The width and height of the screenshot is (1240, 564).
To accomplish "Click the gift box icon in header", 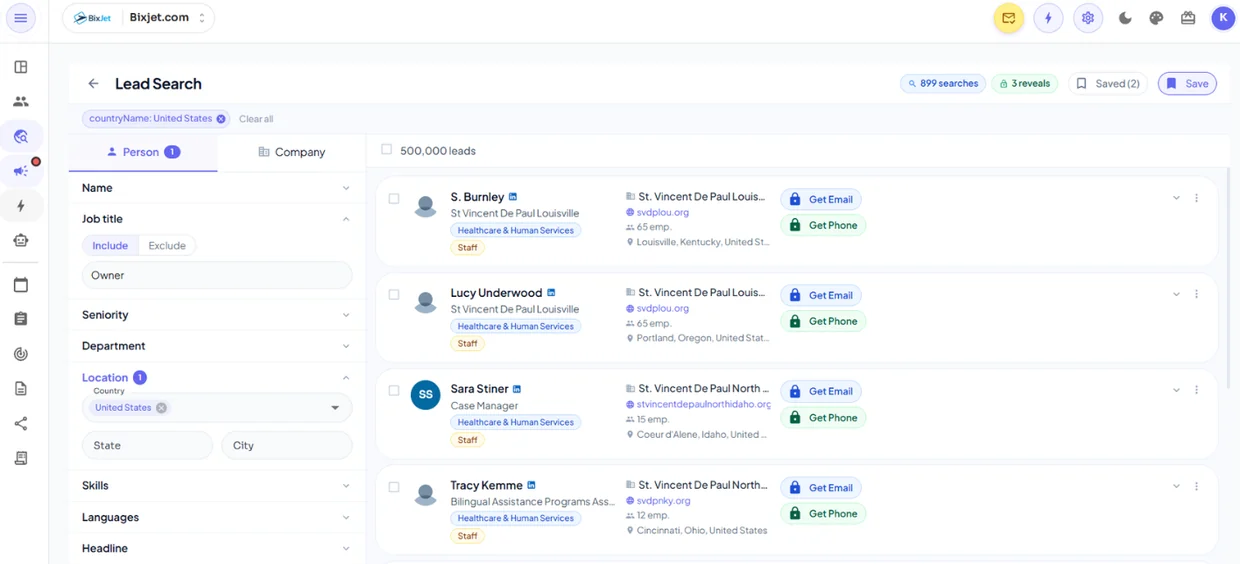I will (x=1188, y=18).
